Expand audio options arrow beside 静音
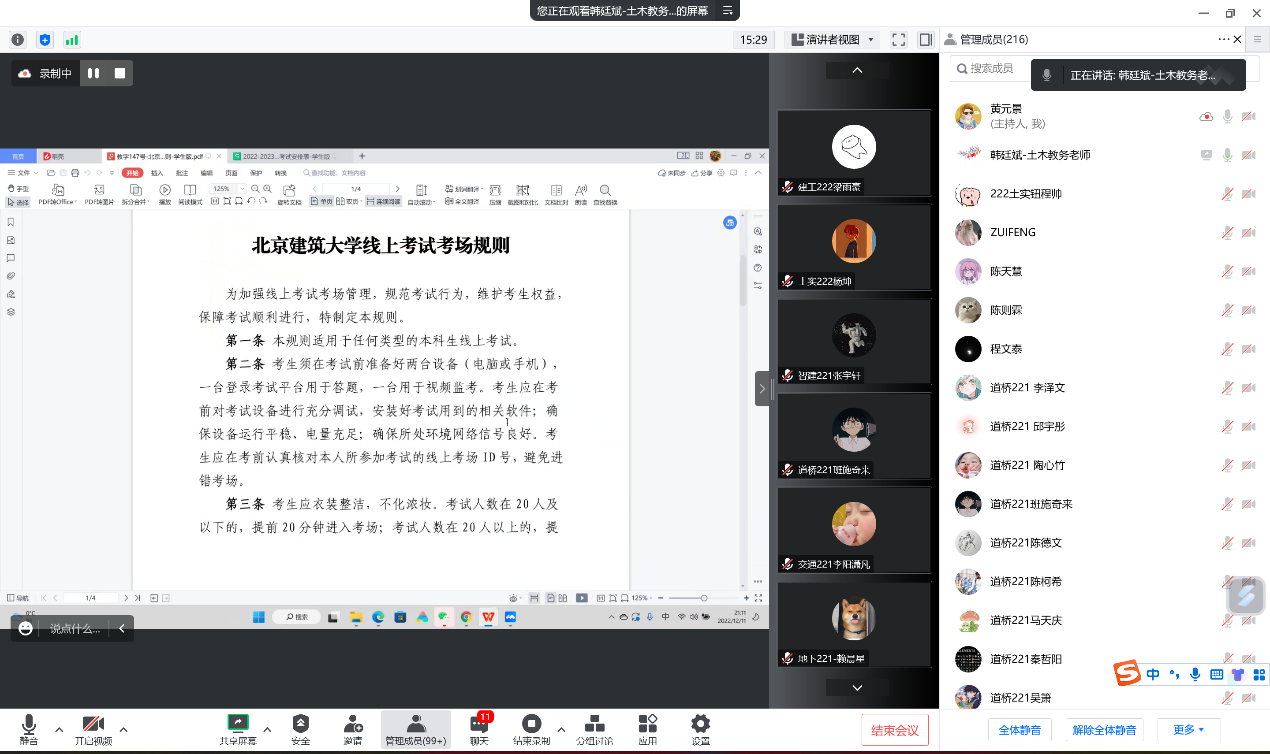Screen dimensions: 1270x754 pyautogui.click(x=59, y=729)
